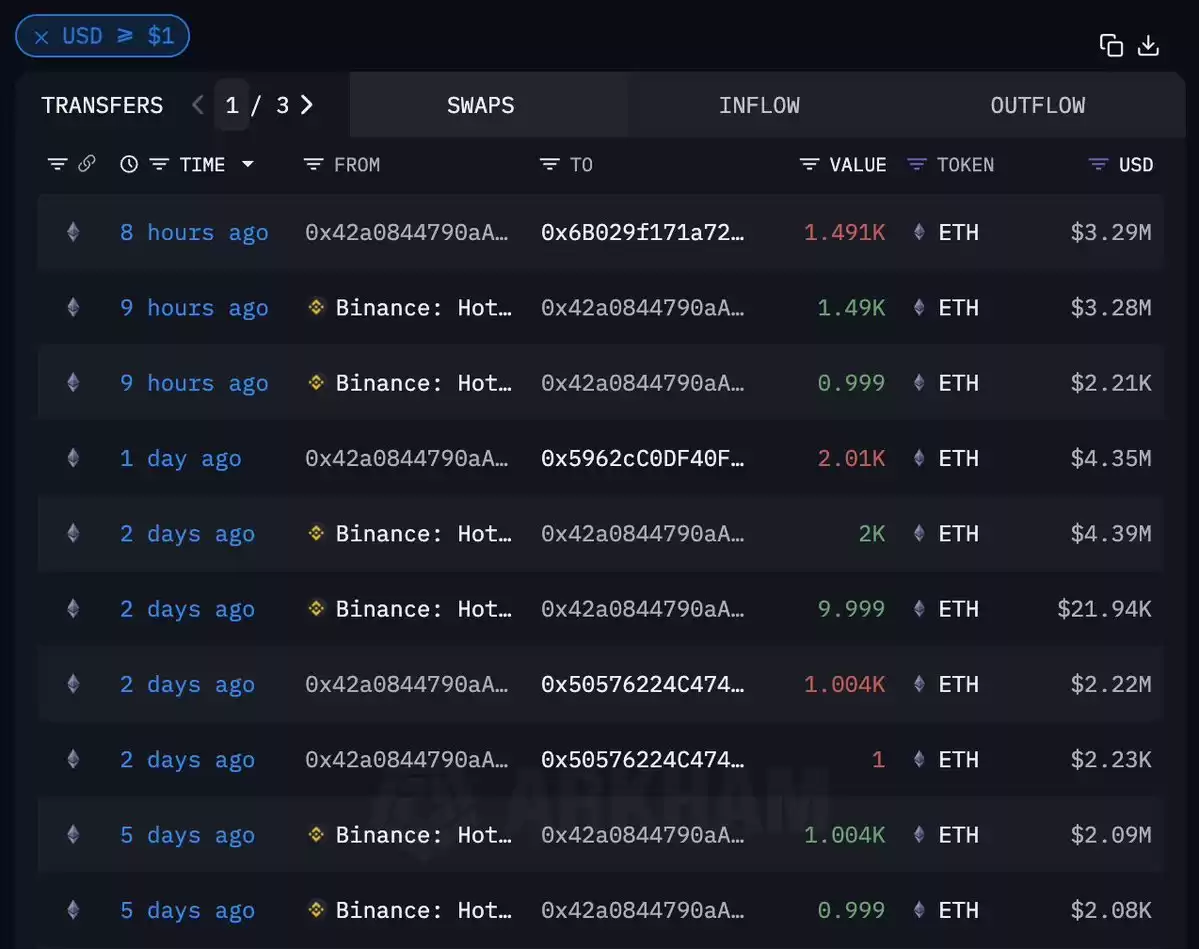Screen dimensions: 1199x949
Task: Open Binance Hot wallet in $2.09M row
Action: (423, 834)
